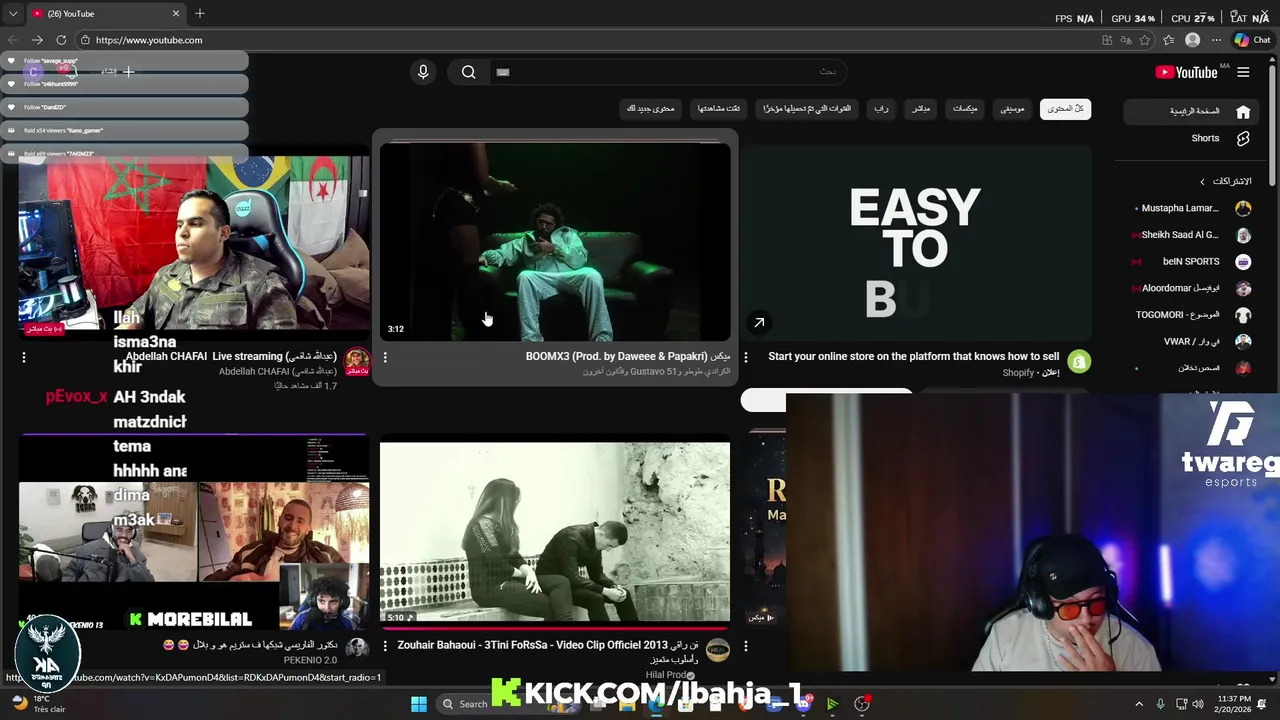Click the YouTube logo
The width and height of the screenshot is (1280, 720).
point(1186,72)
